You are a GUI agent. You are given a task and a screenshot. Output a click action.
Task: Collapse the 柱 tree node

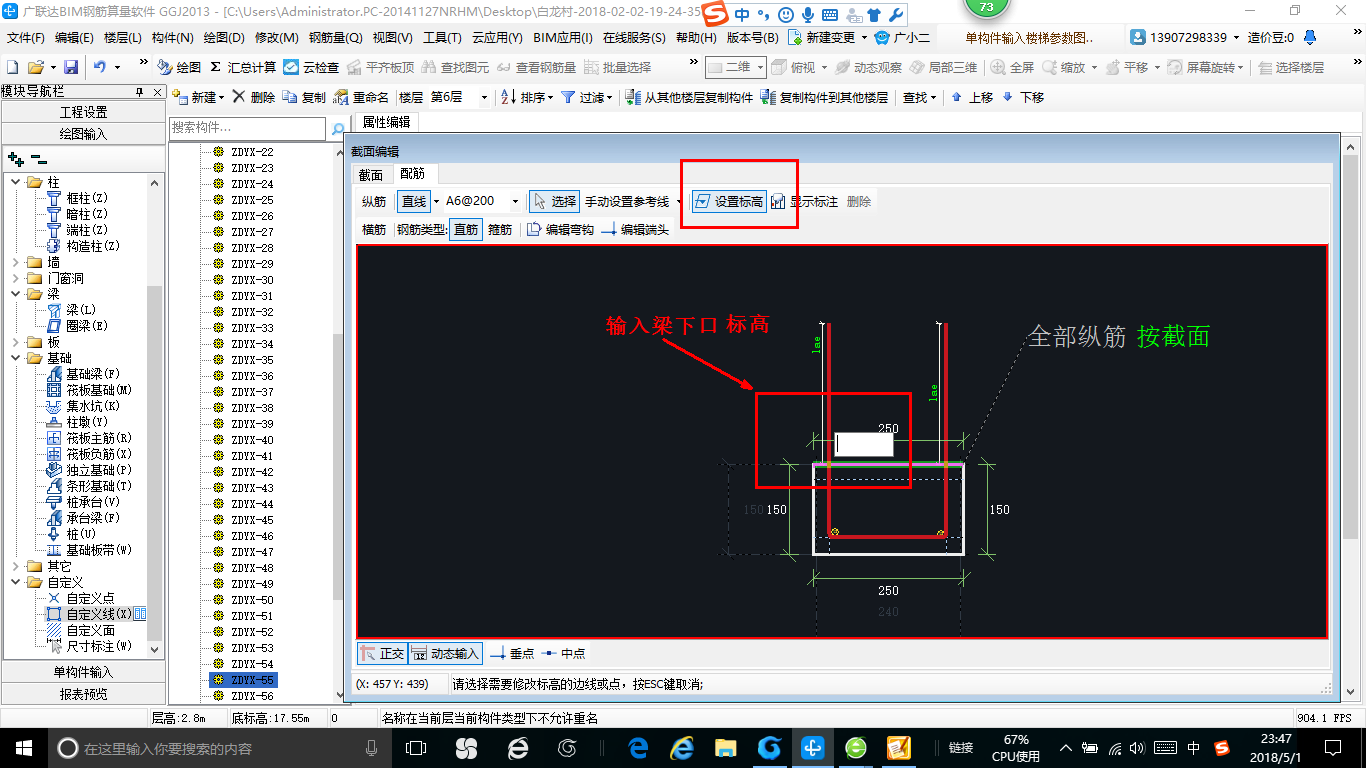click(x=16, y=182)
